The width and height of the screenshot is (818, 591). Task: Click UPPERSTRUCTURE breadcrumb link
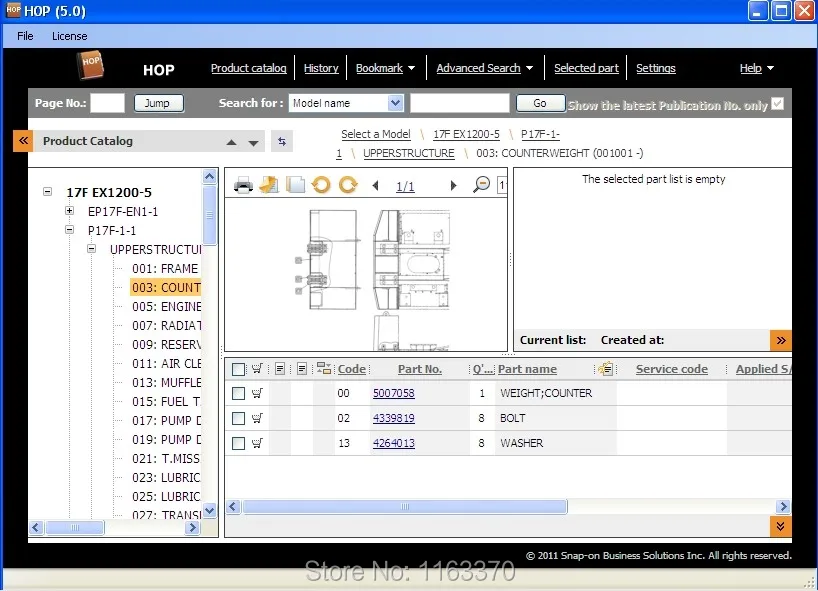[408, 153]
